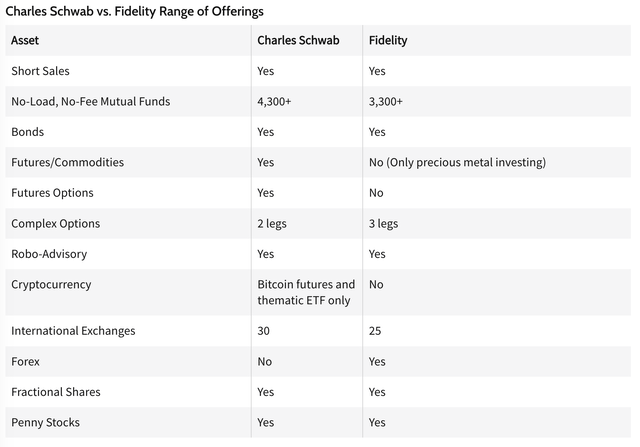
Task: Select the 'Asset' column header
Action: click(25, 41)
